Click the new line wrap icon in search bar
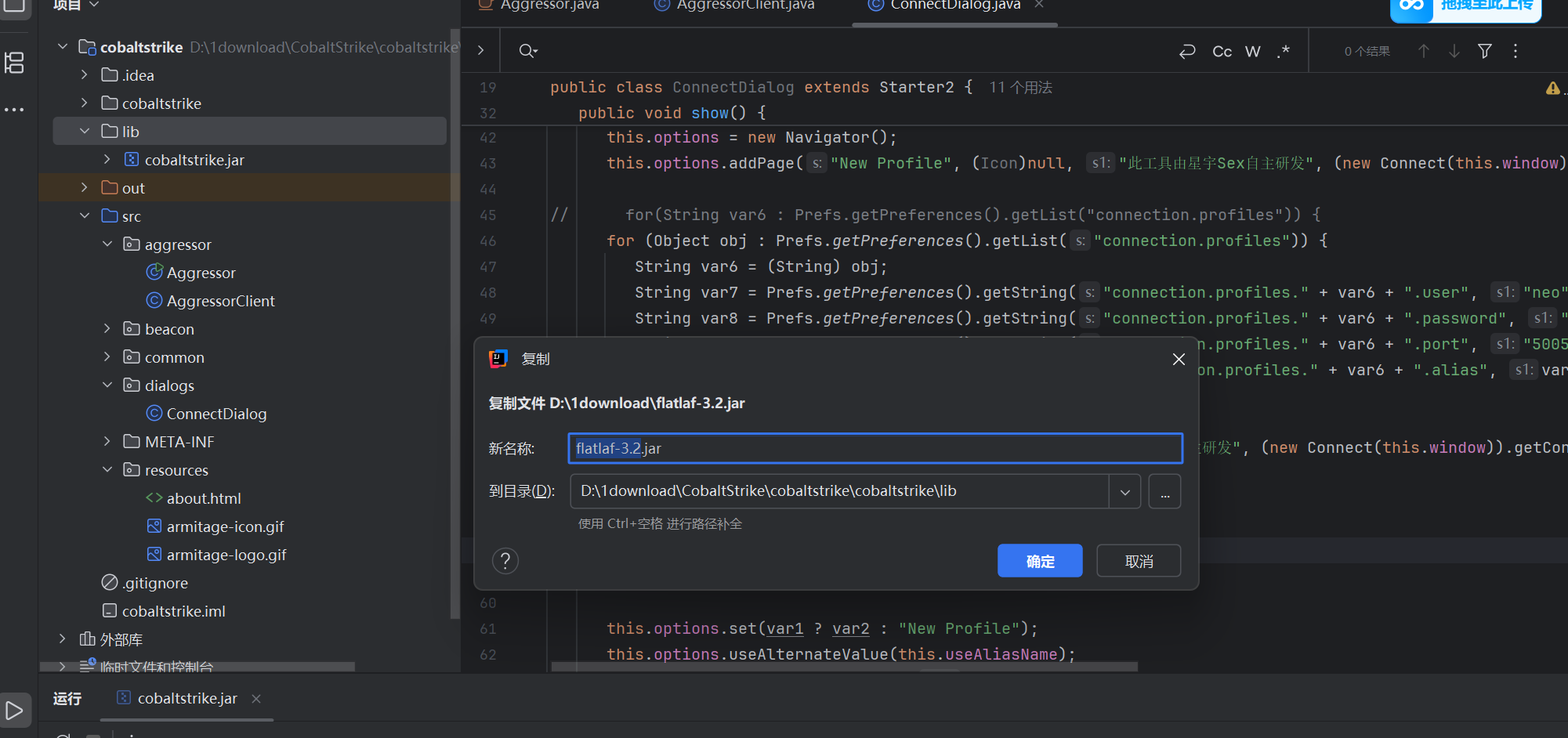The image size is (1568, 738). [x=1187, y=52]
